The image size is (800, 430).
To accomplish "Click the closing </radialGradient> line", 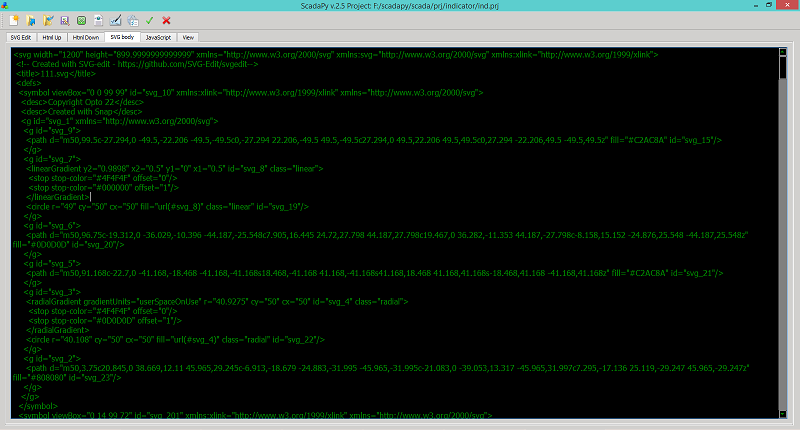I will 58,330.
